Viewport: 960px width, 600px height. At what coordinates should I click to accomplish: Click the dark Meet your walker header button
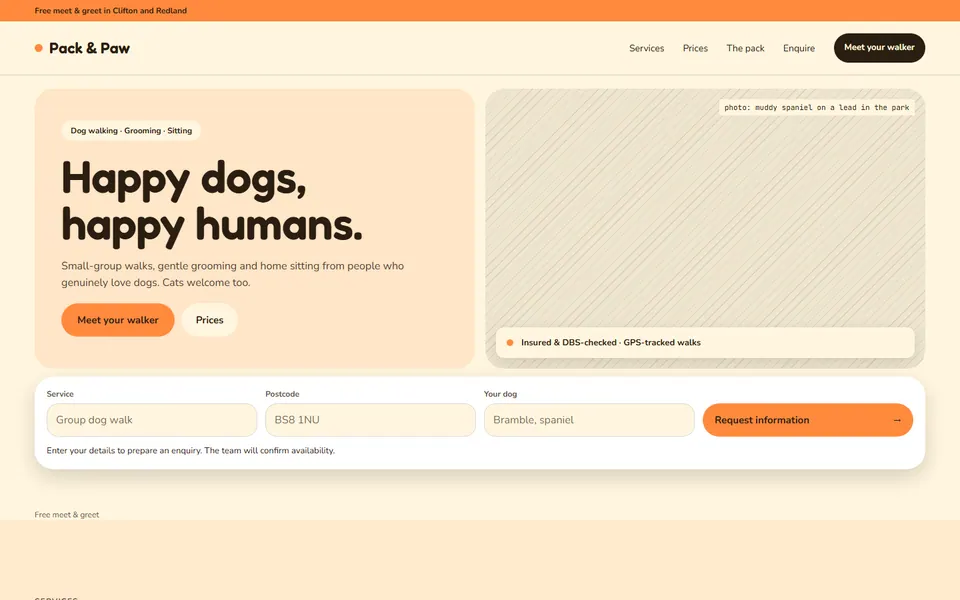[879, 48]
